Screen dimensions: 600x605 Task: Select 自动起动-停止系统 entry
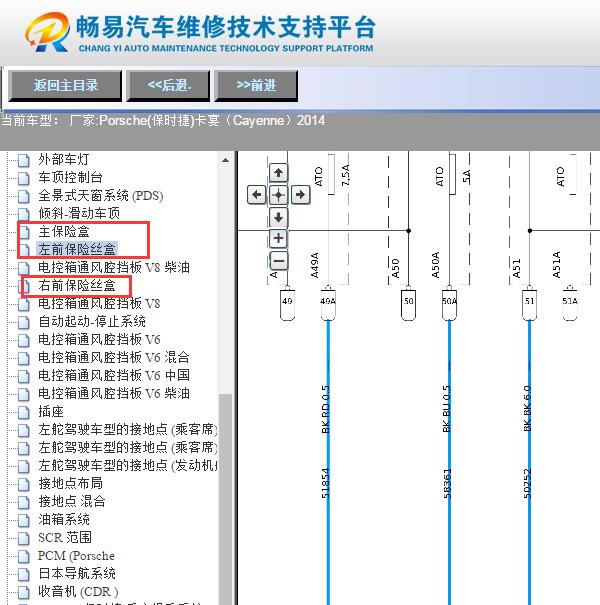coord(92,321)
